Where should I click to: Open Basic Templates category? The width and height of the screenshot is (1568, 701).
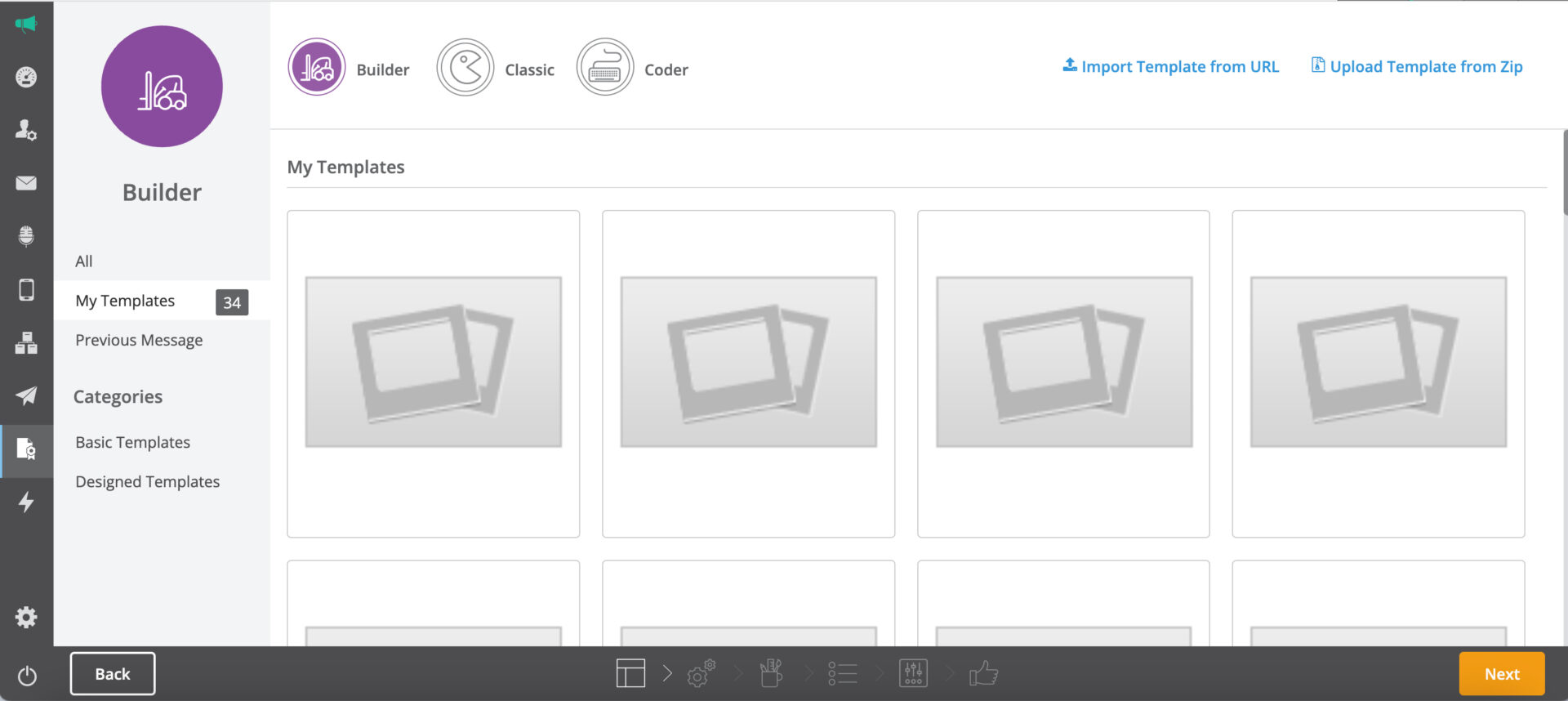pos(132,443)
